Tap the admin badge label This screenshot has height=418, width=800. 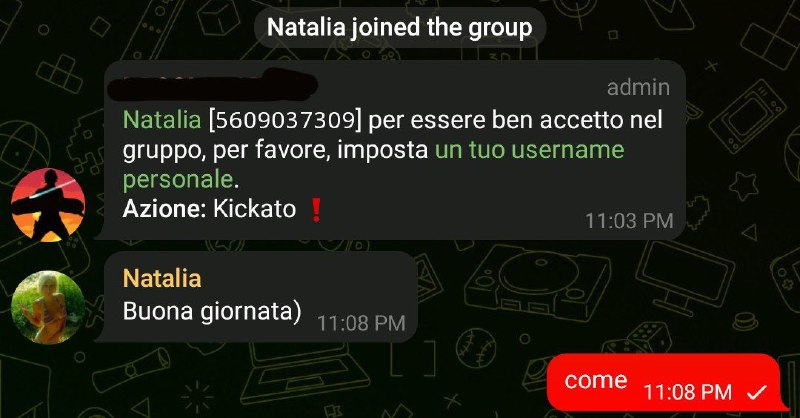click(638, 88)
